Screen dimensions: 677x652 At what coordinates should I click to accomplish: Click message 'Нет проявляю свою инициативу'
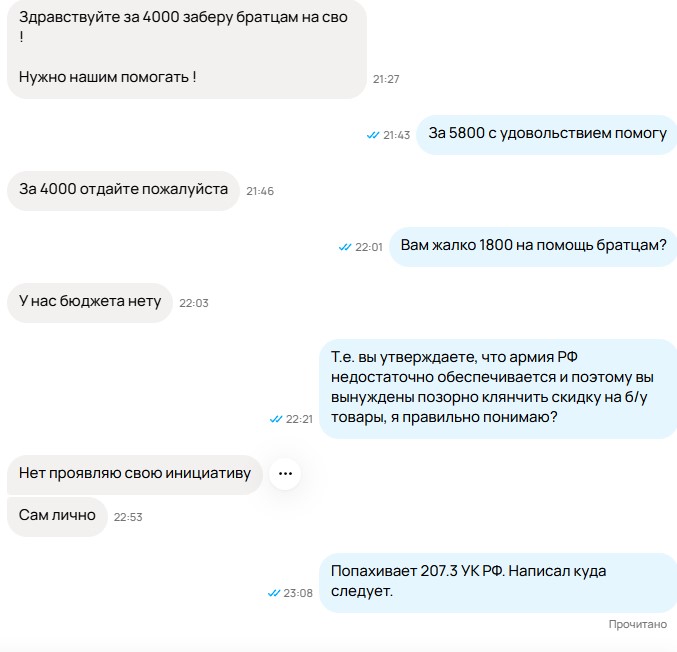point(135,475)
